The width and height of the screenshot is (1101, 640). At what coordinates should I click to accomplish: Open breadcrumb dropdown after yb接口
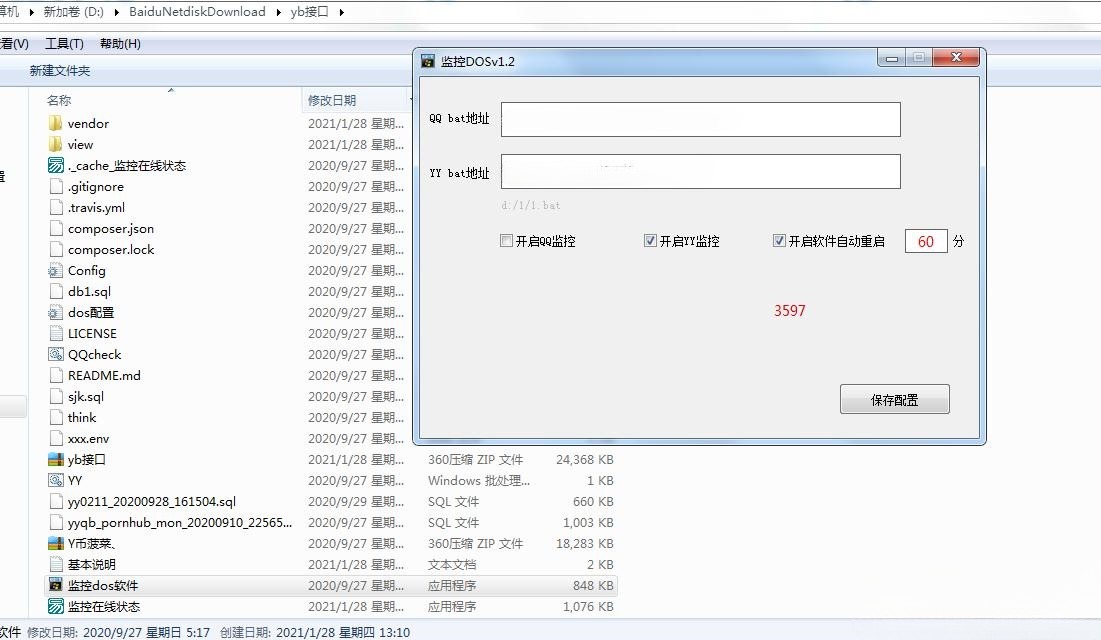(339, 12)
